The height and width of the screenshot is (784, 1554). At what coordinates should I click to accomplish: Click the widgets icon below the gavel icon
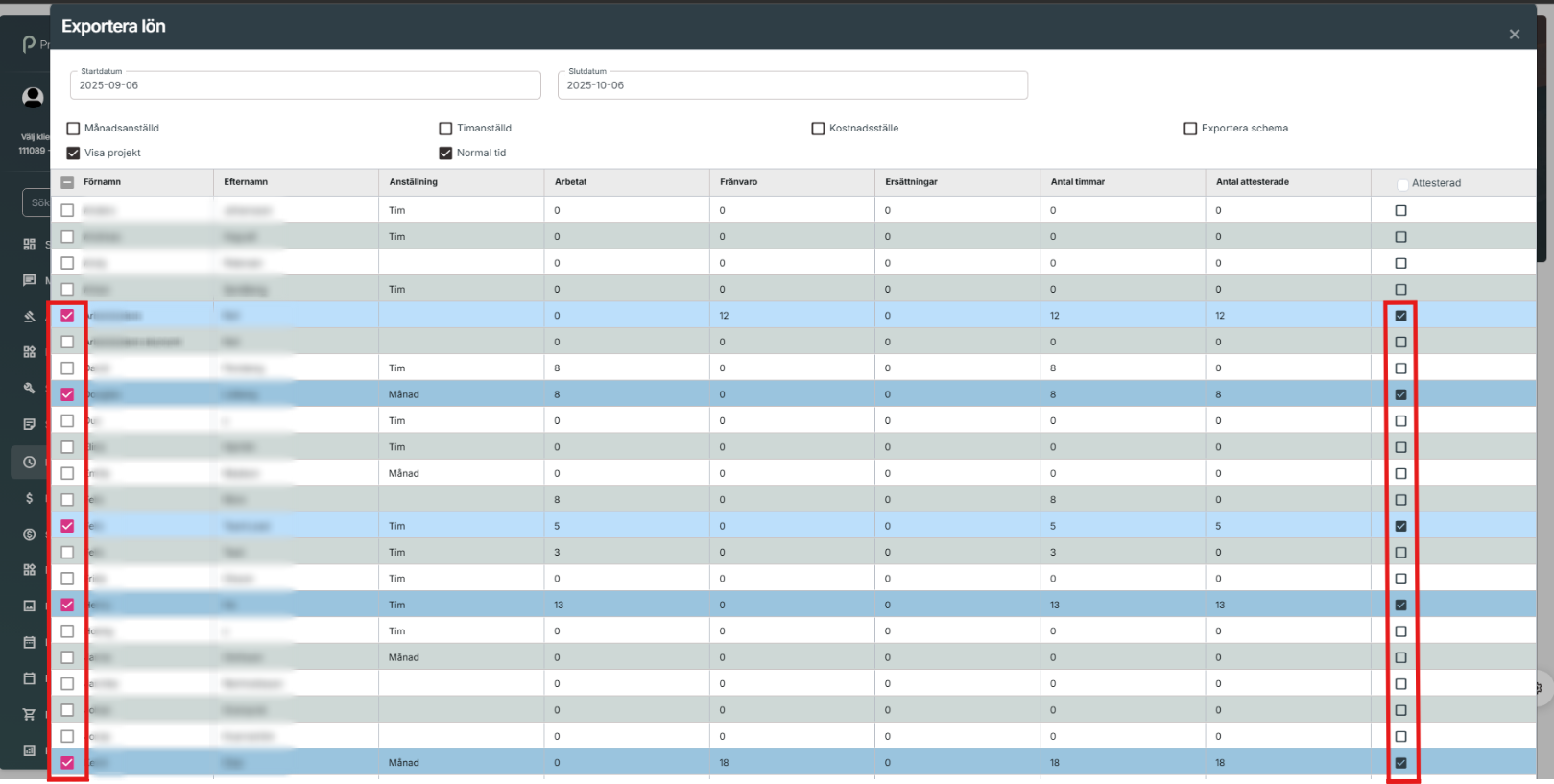point(30,352)
